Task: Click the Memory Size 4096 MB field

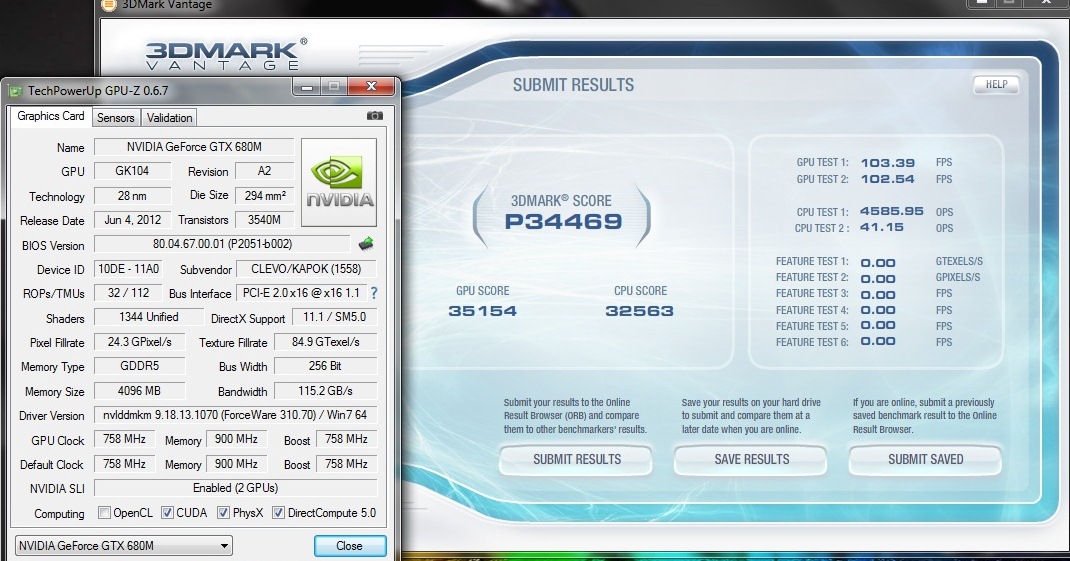Action: pos(139,390)
